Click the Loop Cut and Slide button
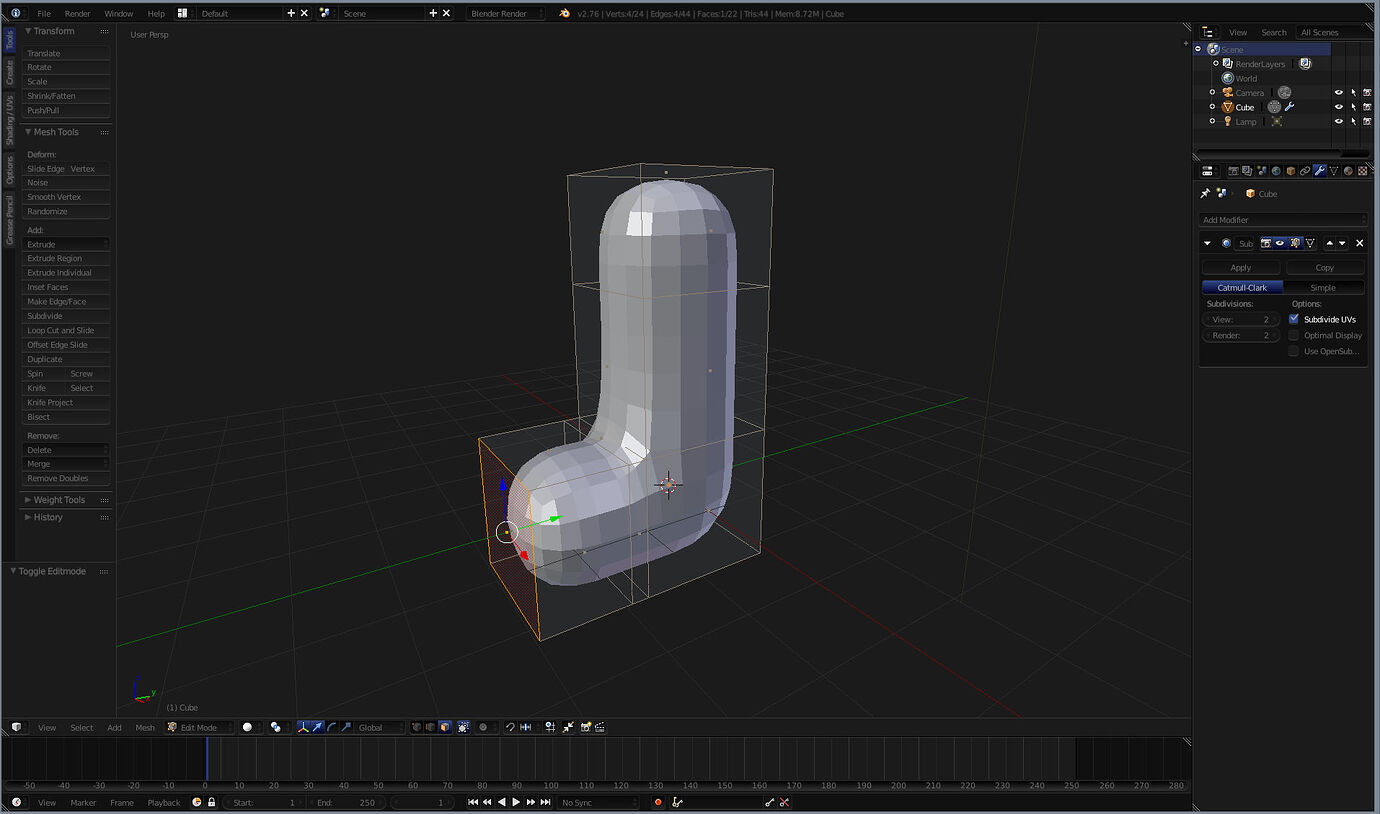The width and height of the screenshot is (1380, 814). click(66, 330)
